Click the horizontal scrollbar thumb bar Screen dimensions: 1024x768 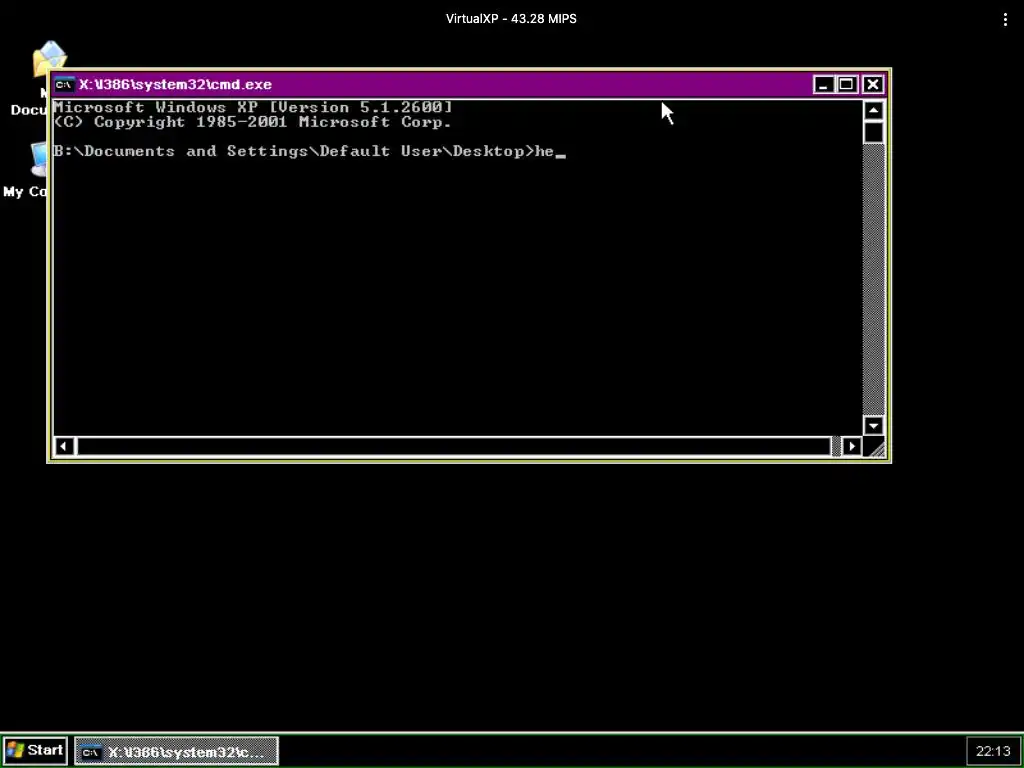(454, 446)
